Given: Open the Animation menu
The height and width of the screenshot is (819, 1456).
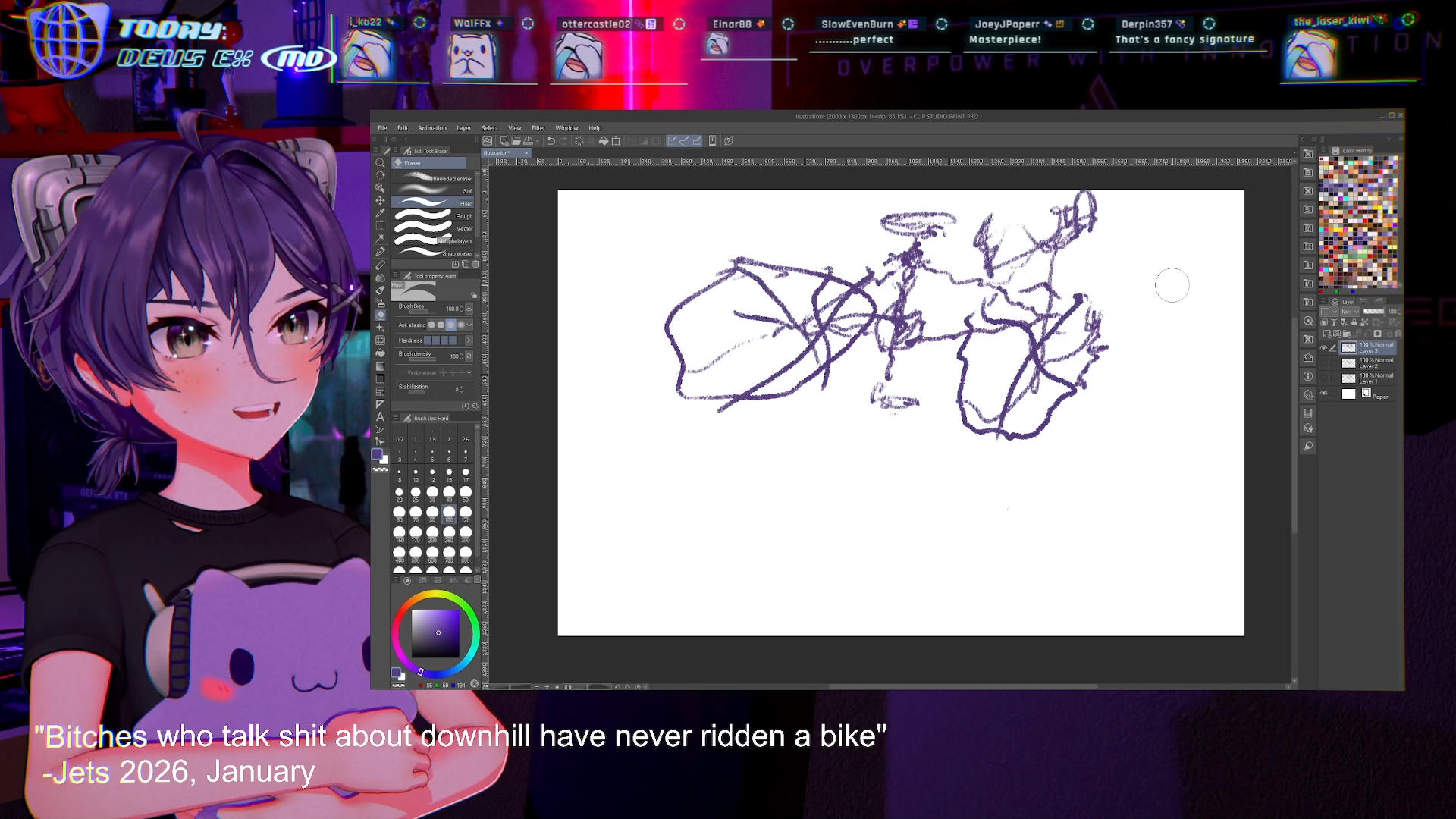Looking at the screenshot, I should point(431,128).
